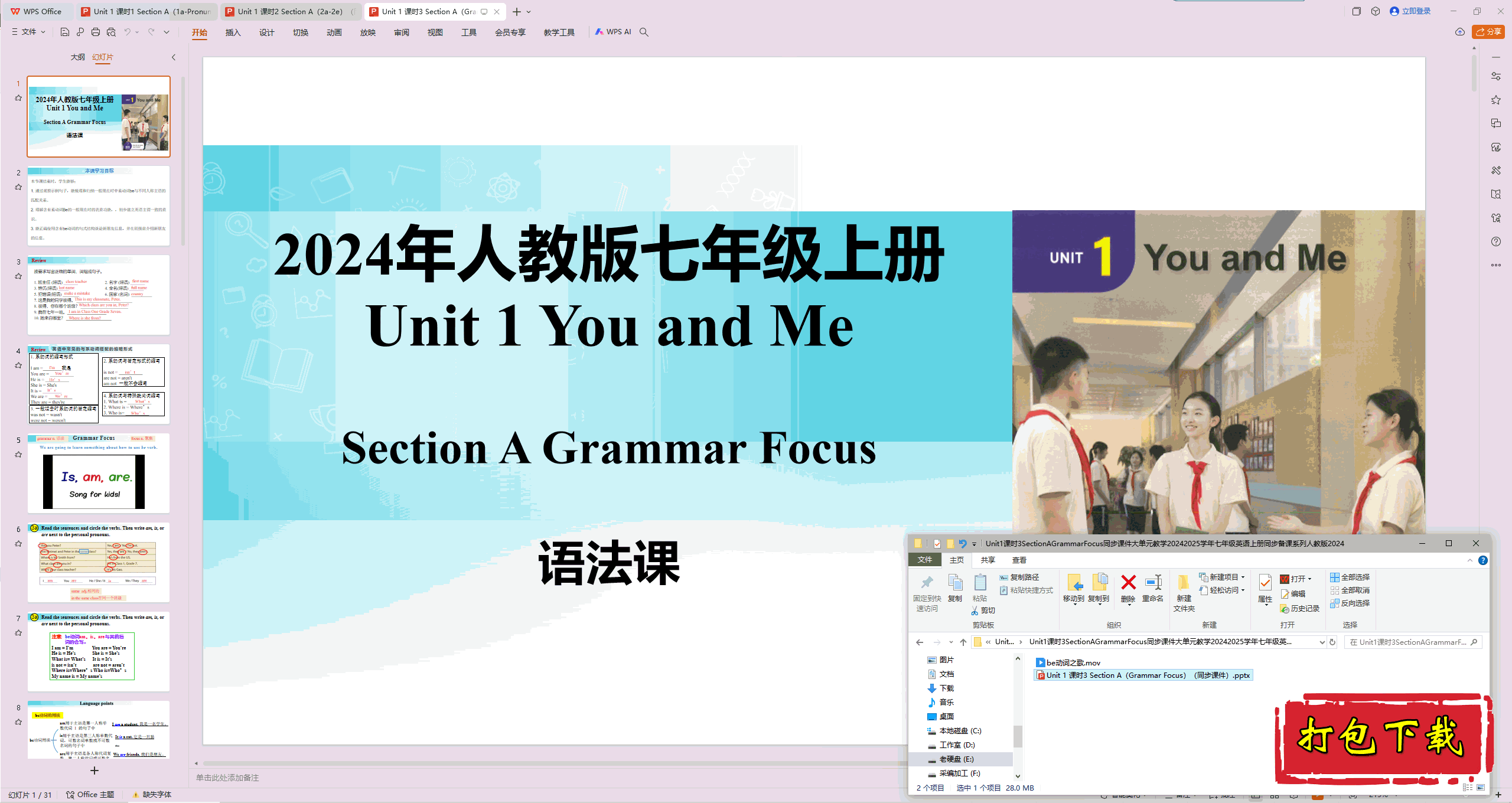The width and height of the screenshot is (1512, 803).
Task: Open the 新建项目 dropdown in Explorer
Action: point(1223,577)
